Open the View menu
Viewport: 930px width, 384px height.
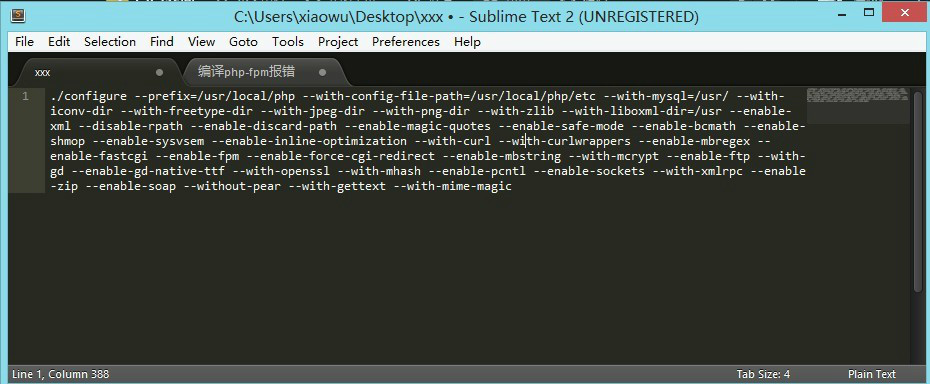tap(201, 42)
